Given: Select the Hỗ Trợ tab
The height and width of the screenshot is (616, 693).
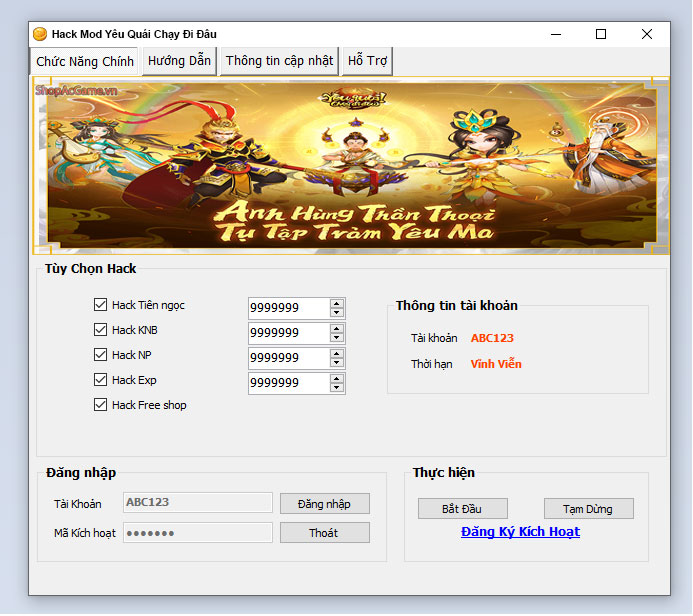Looking at the screenshot, I should (x=367, y=61).
